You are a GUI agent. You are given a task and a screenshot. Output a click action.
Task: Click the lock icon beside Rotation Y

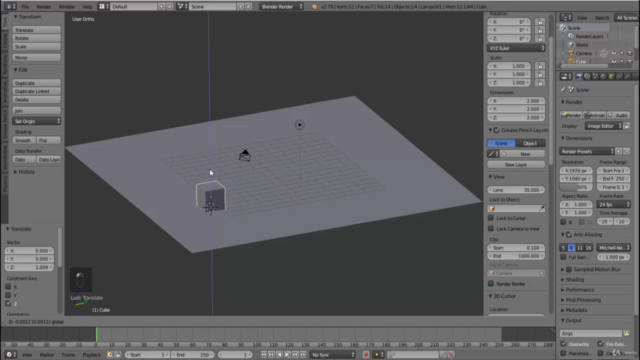[x=540, y=30]
